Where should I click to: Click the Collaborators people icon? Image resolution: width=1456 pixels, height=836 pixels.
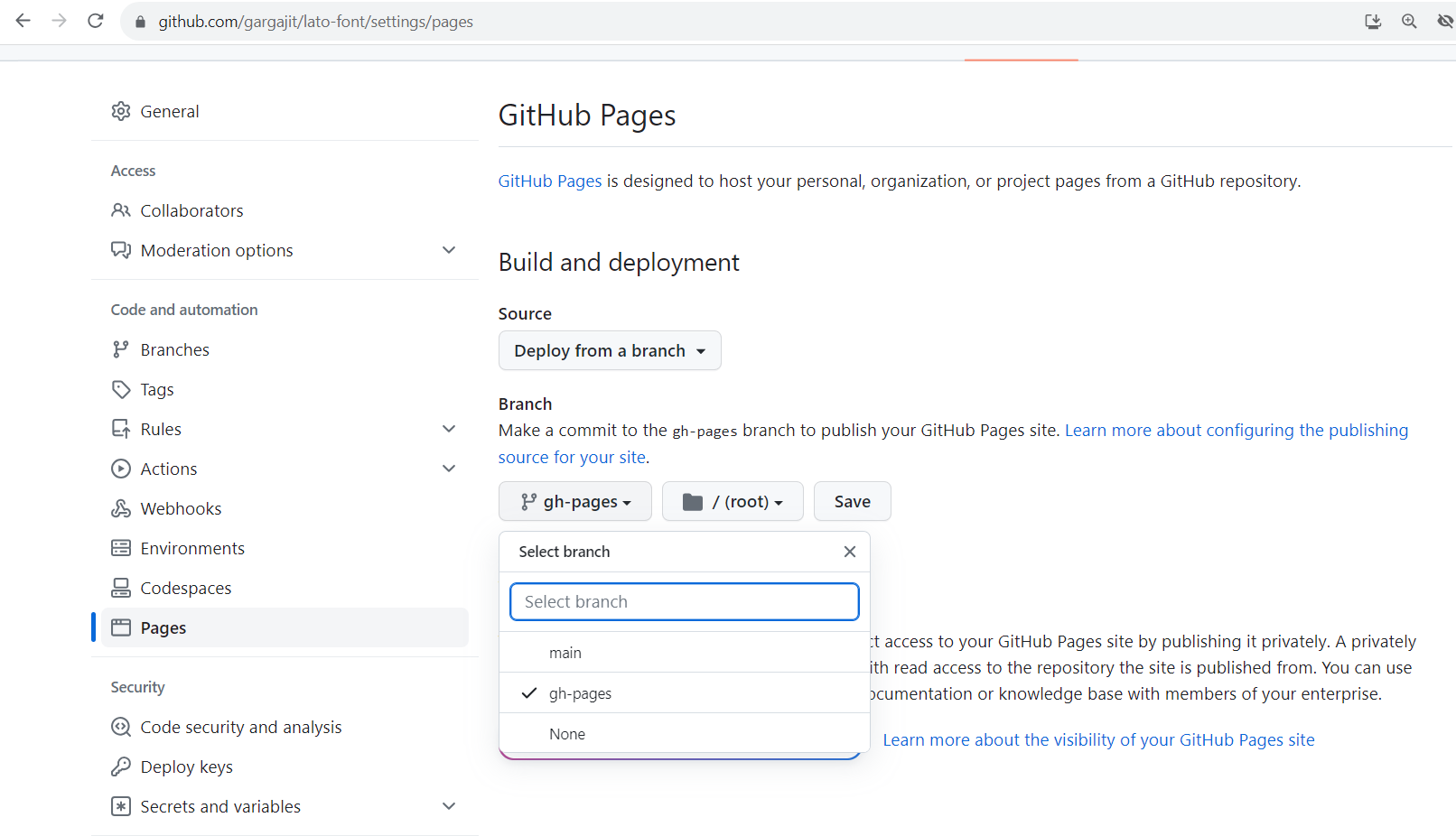click(121, 210)
